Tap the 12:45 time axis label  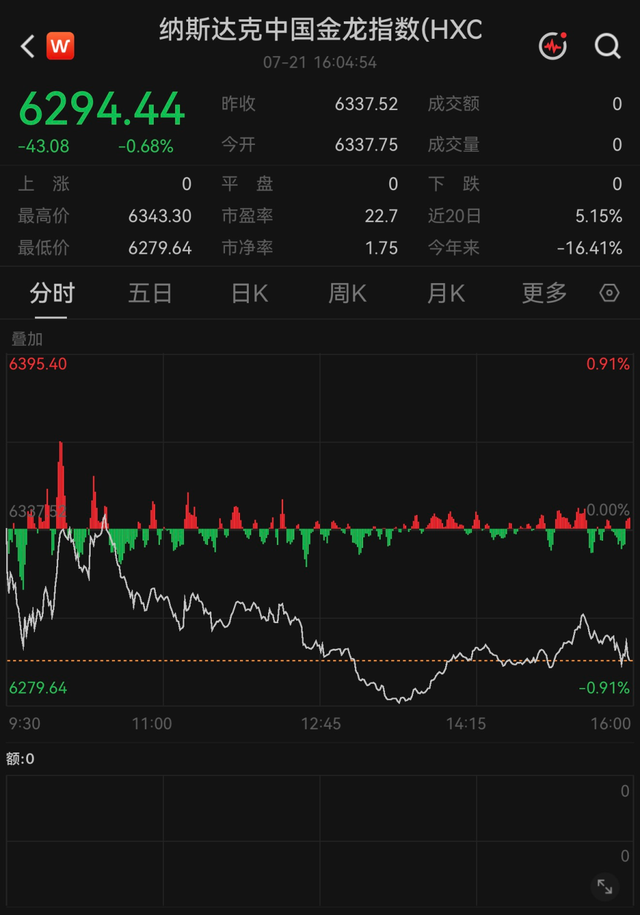pos(320,724)
